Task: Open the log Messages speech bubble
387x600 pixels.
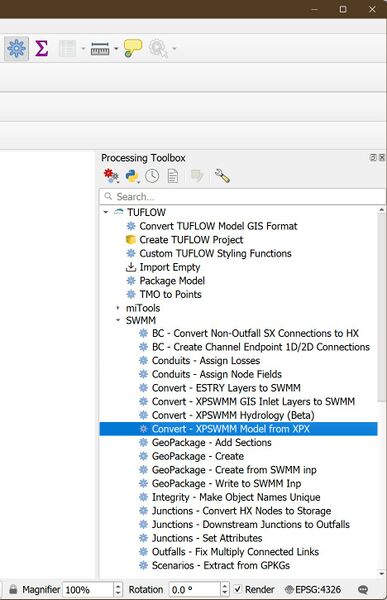Action: [363, 590]
